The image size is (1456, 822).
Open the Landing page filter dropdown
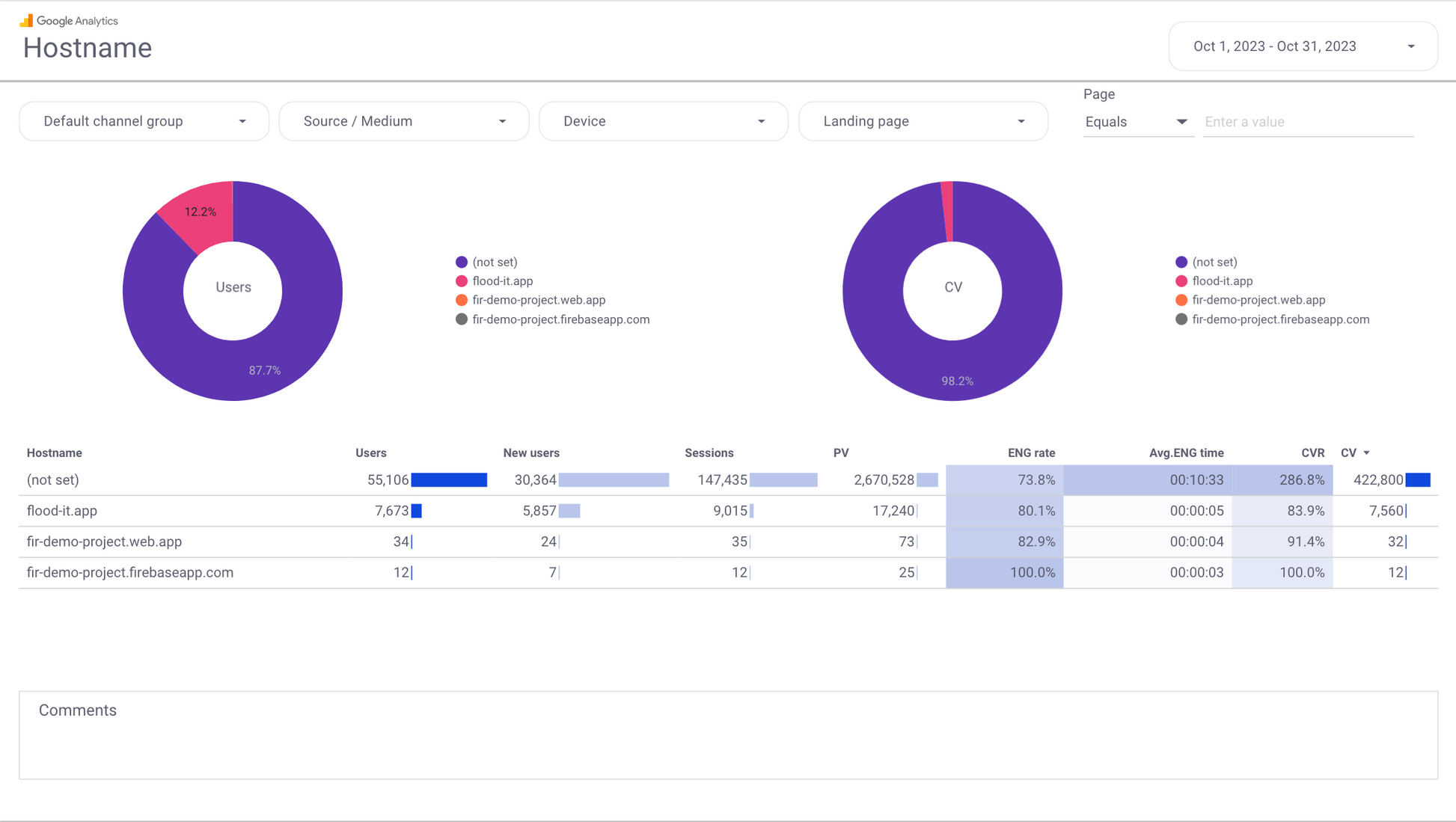(923, 121)
